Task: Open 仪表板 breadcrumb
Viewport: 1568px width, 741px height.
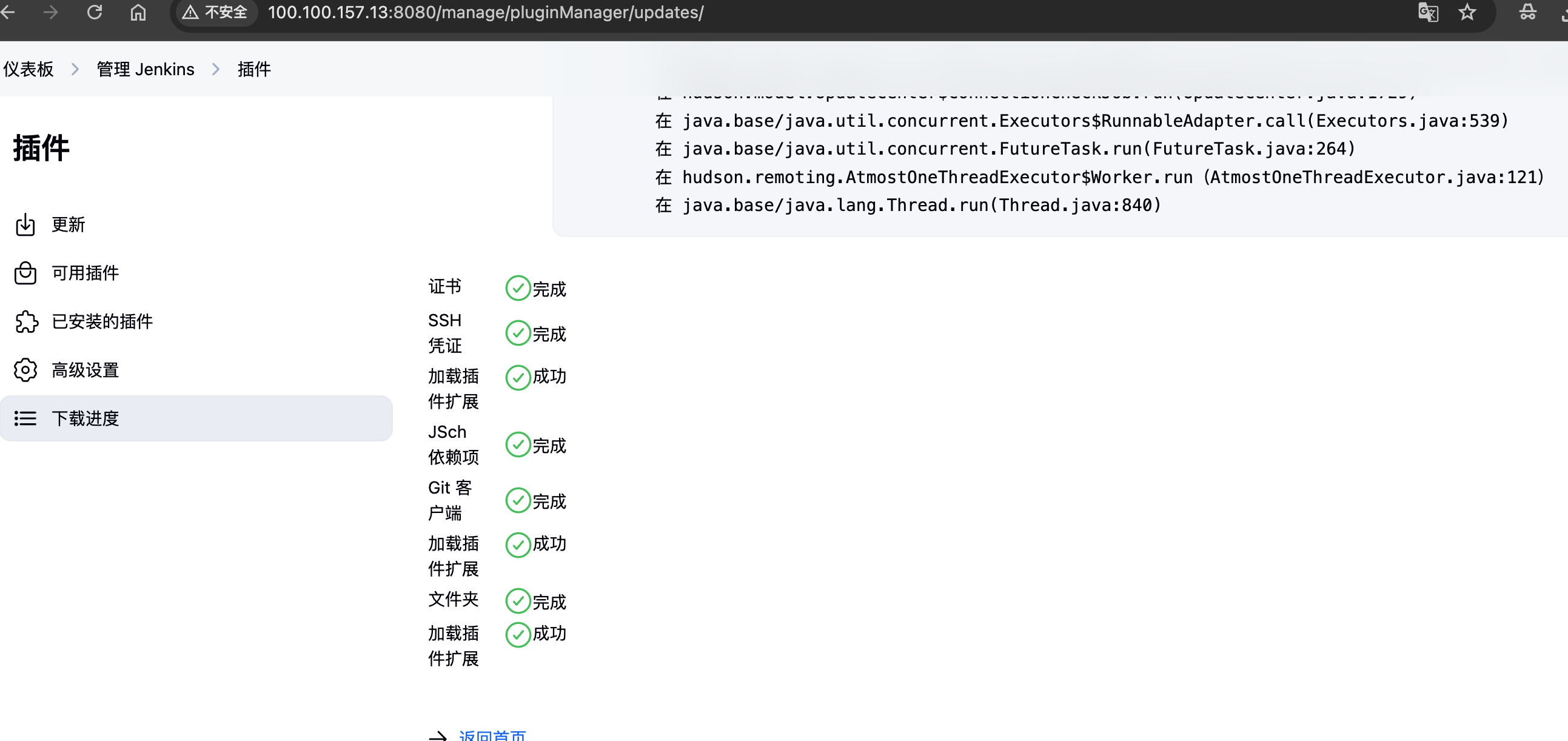Action: [x=28, y=69]
